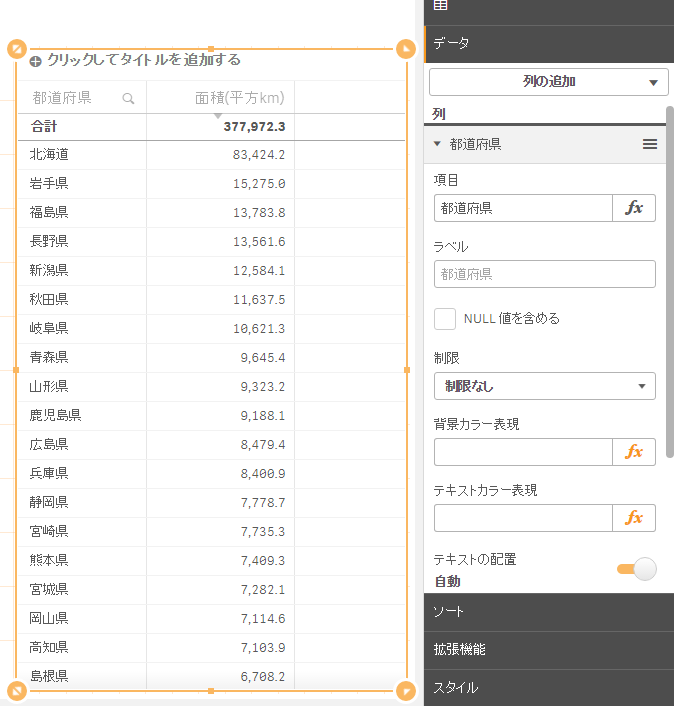Select the 岐阜県 cell
This screenshot has height=706, width=674.
pos(82,329)
